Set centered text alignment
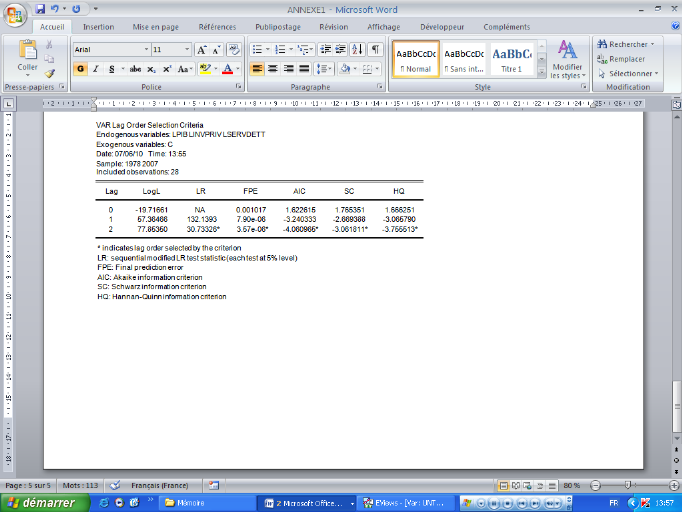The image size is (682, 512). 273,69
